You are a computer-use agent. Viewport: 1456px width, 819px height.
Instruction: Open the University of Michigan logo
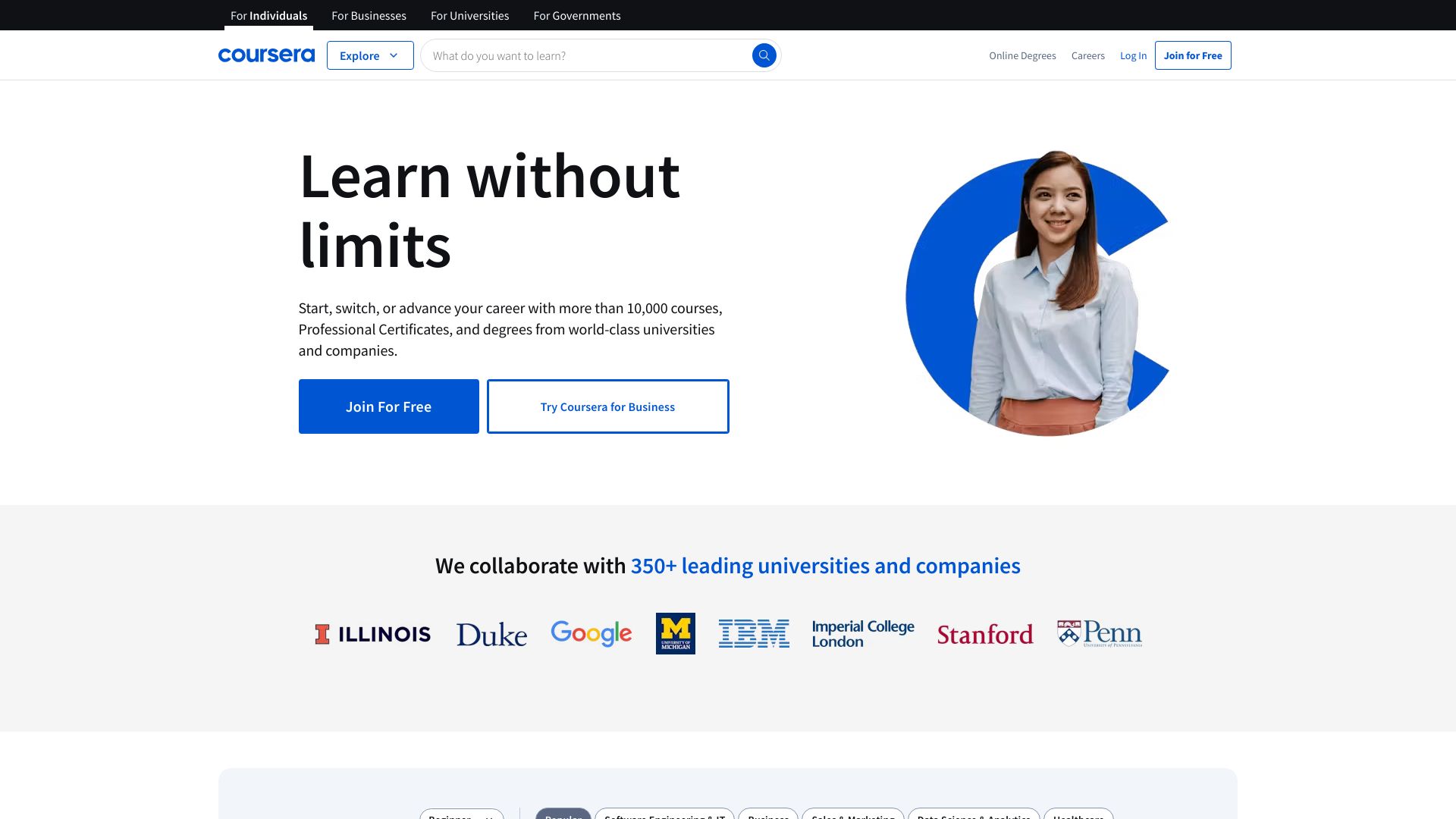click(675, 633)
